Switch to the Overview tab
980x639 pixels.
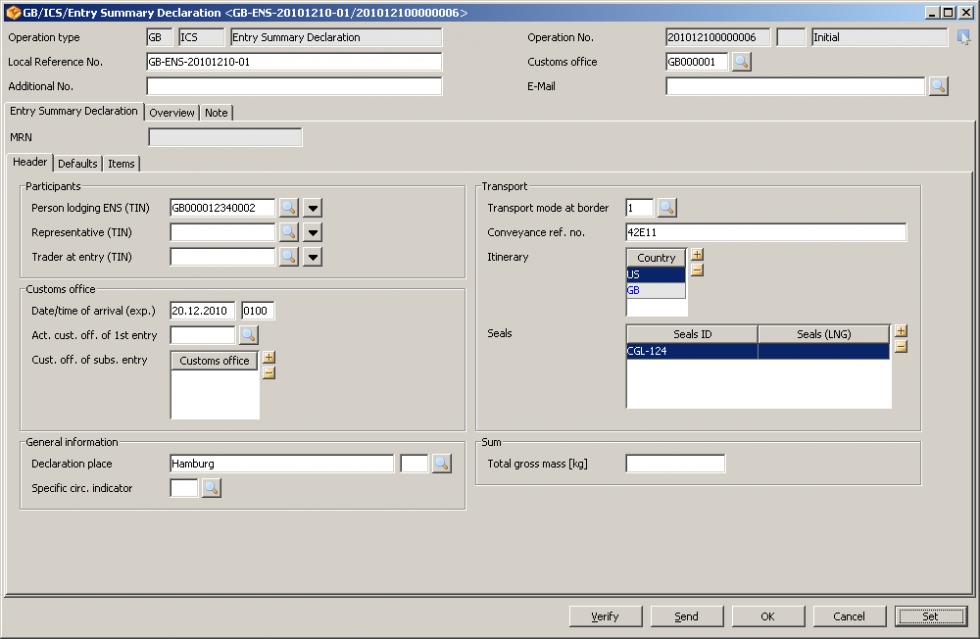tap(172, 113)
